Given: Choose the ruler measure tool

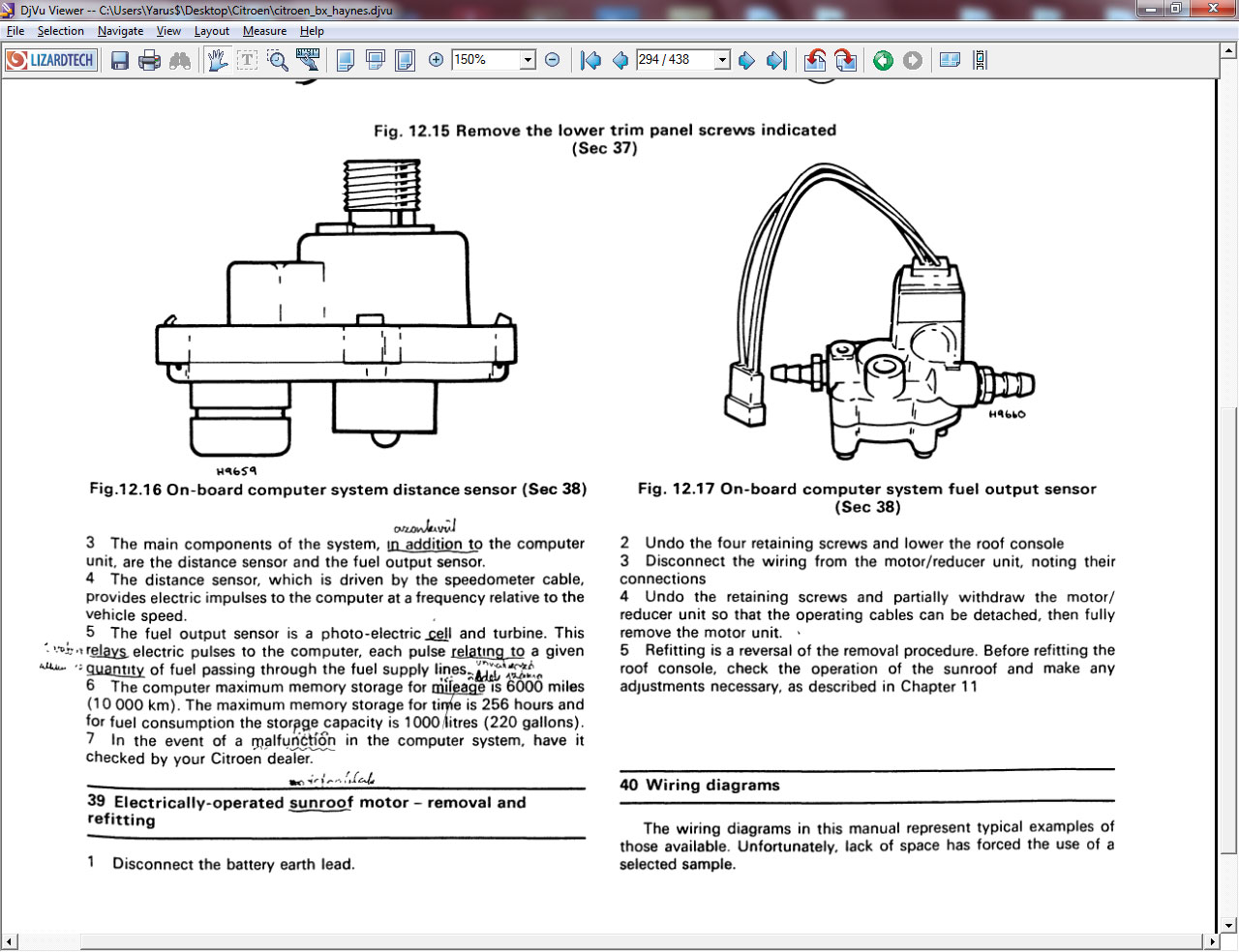Looking at the screenshot, I should (309, 60).
